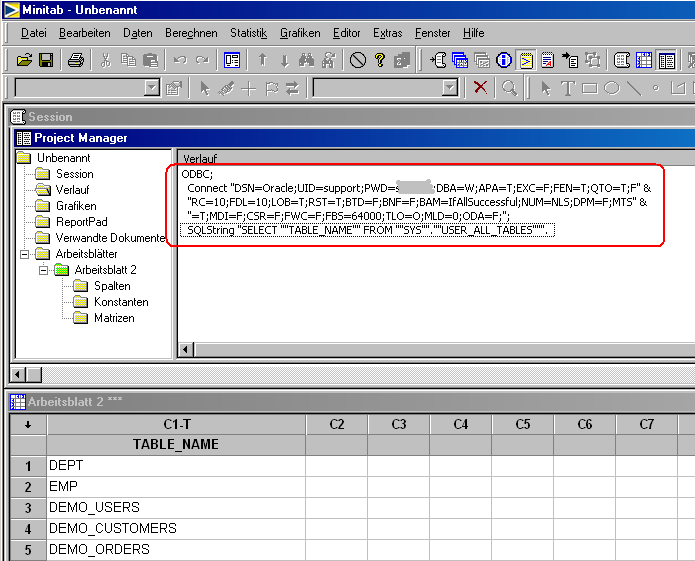Click the worksheet data direction arrow cell
Viewport: 695px width, 561px height.
pyautogui.click(x=28, y=425)
